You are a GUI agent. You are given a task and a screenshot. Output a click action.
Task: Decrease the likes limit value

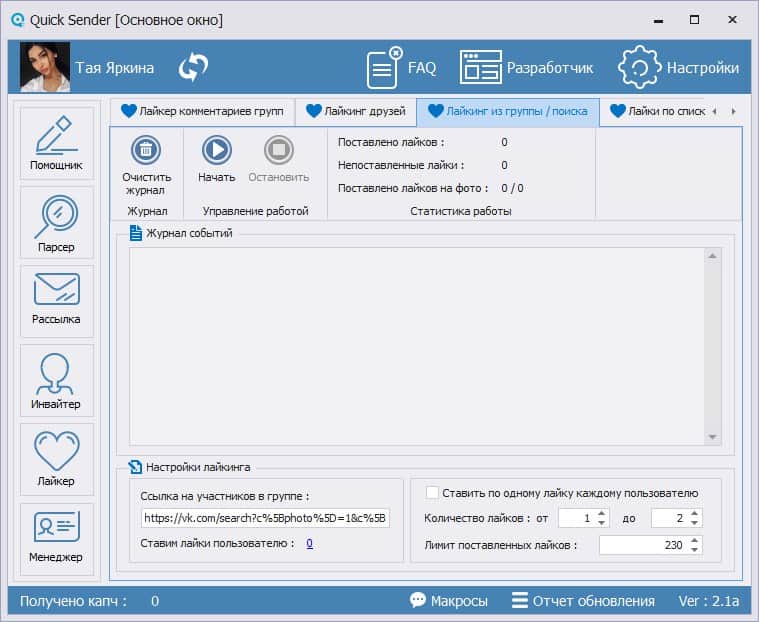(694, 549)
